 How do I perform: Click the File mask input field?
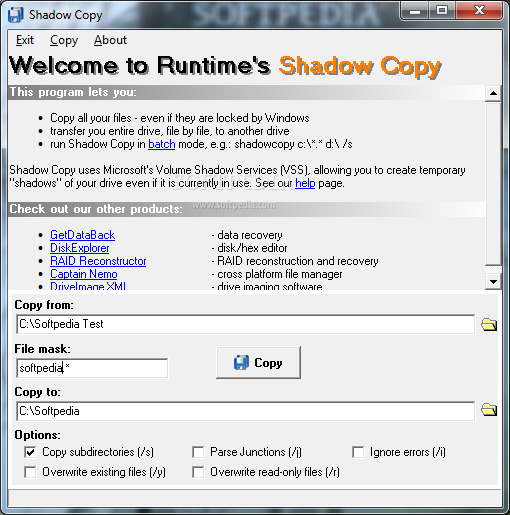point(92,368)
